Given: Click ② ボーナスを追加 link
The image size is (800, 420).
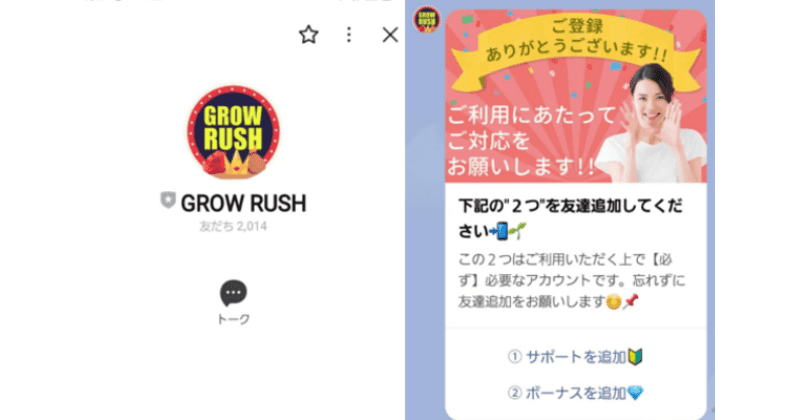Looking at the screenshot, I should (576, 393).
